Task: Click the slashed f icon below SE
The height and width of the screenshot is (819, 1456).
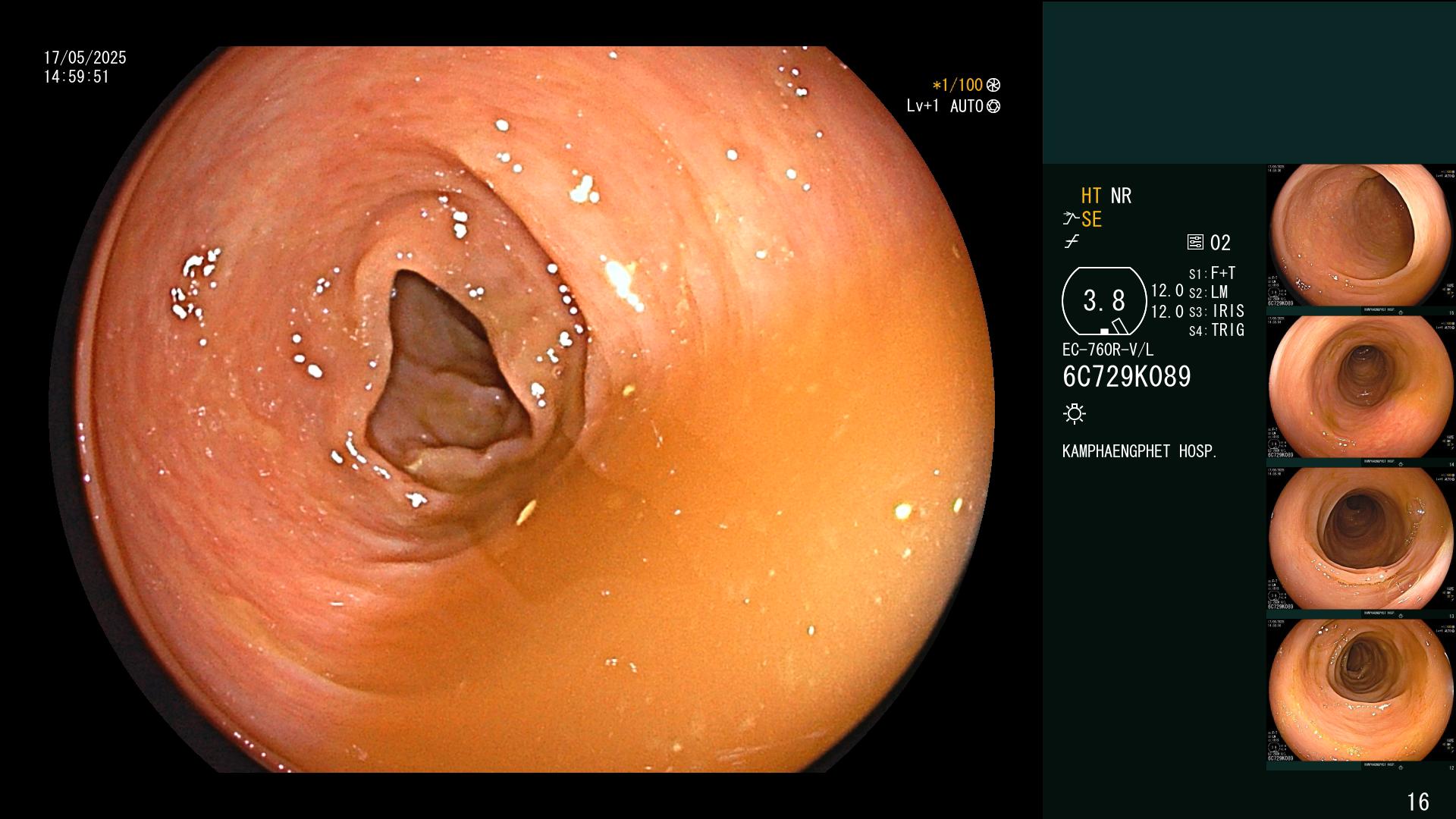Action: point(1072,242)
